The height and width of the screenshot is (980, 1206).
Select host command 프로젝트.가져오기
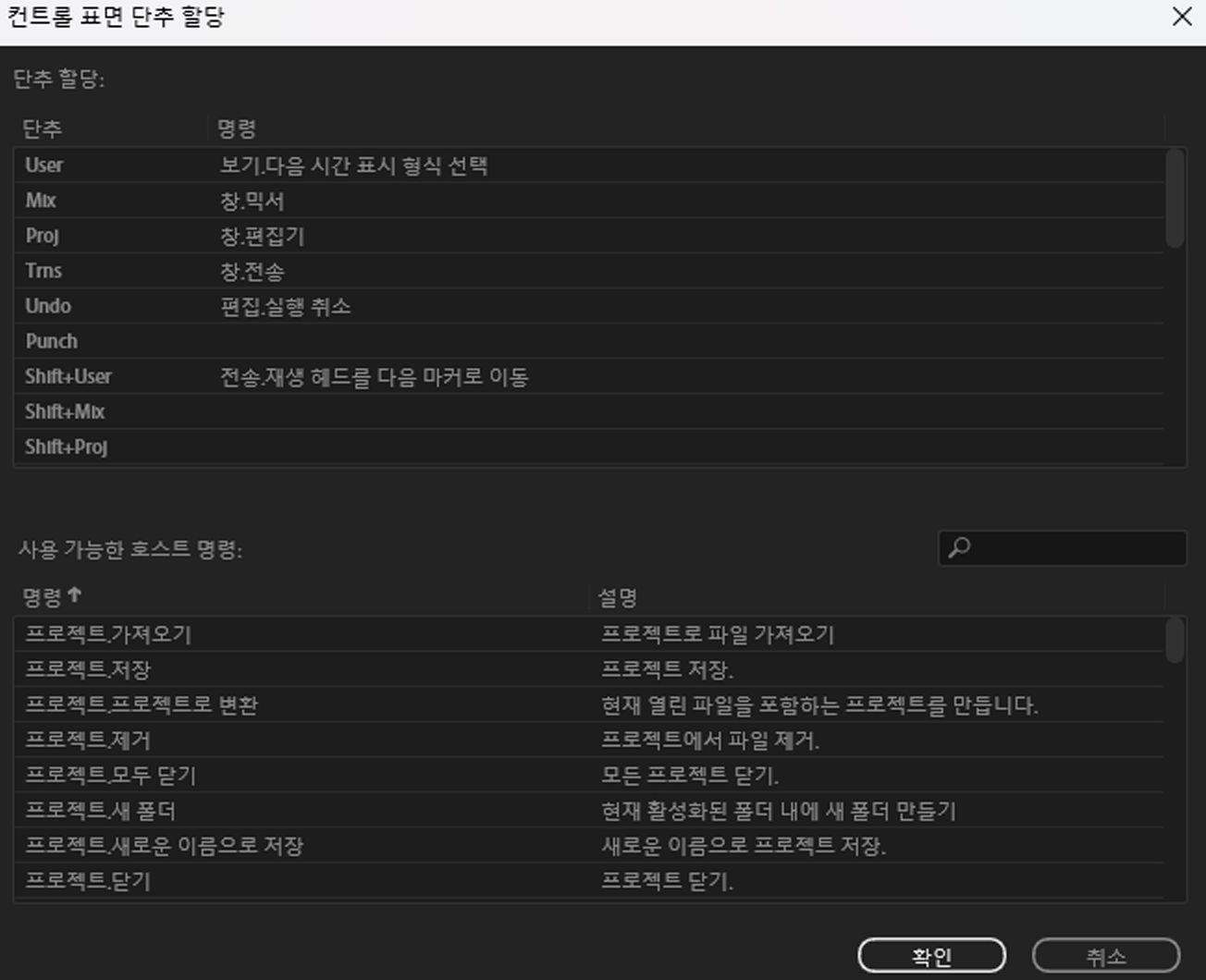tap(108, 634)
